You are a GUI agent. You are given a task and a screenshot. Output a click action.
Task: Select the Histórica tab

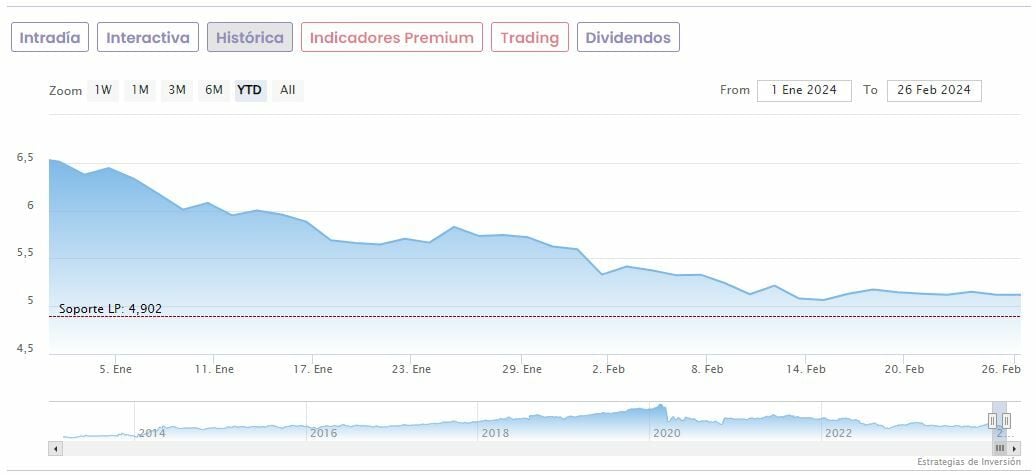(x=250, y=38)
